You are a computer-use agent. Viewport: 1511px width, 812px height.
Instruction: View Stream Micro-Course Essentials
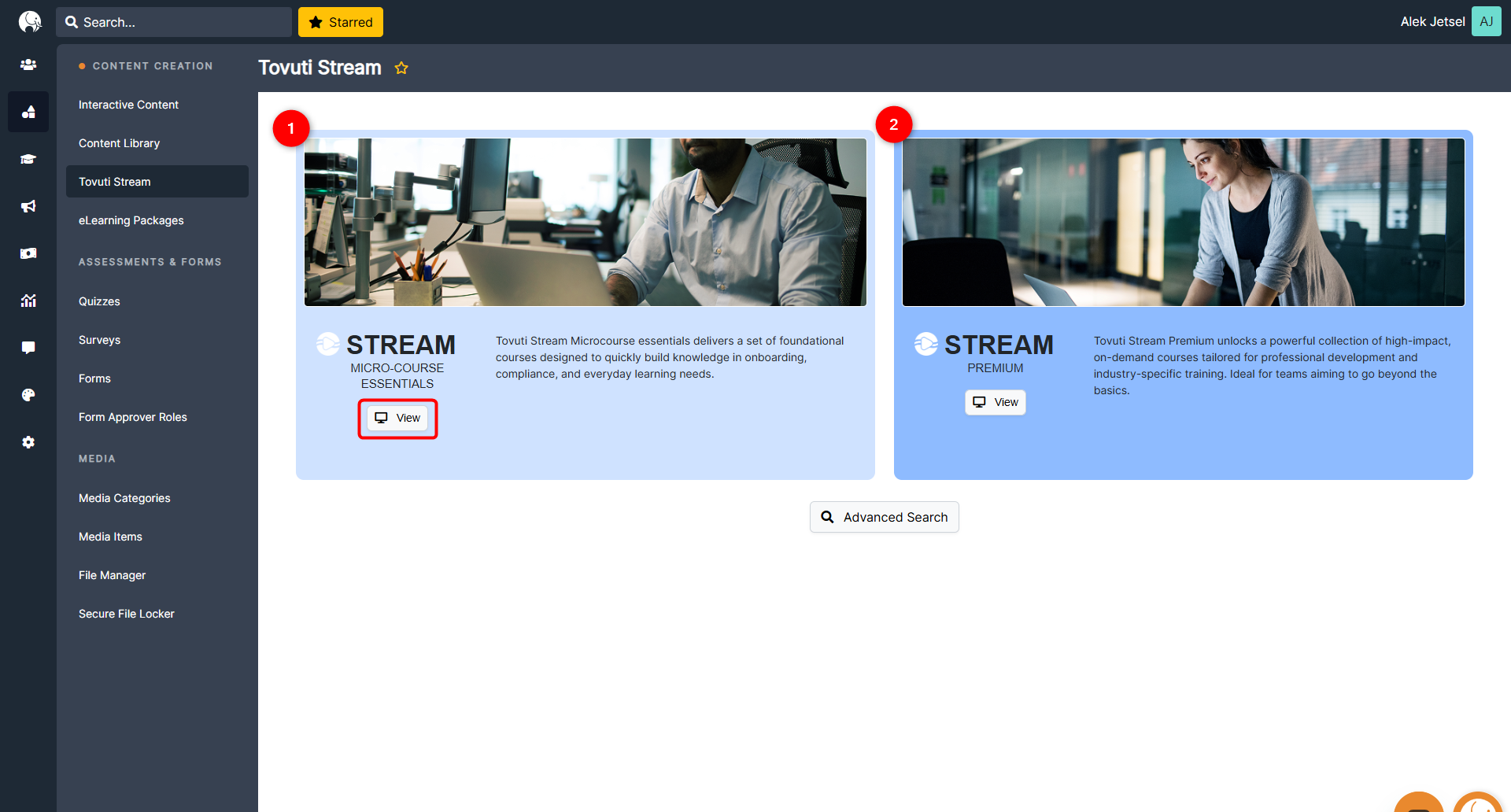pos(397,418)
